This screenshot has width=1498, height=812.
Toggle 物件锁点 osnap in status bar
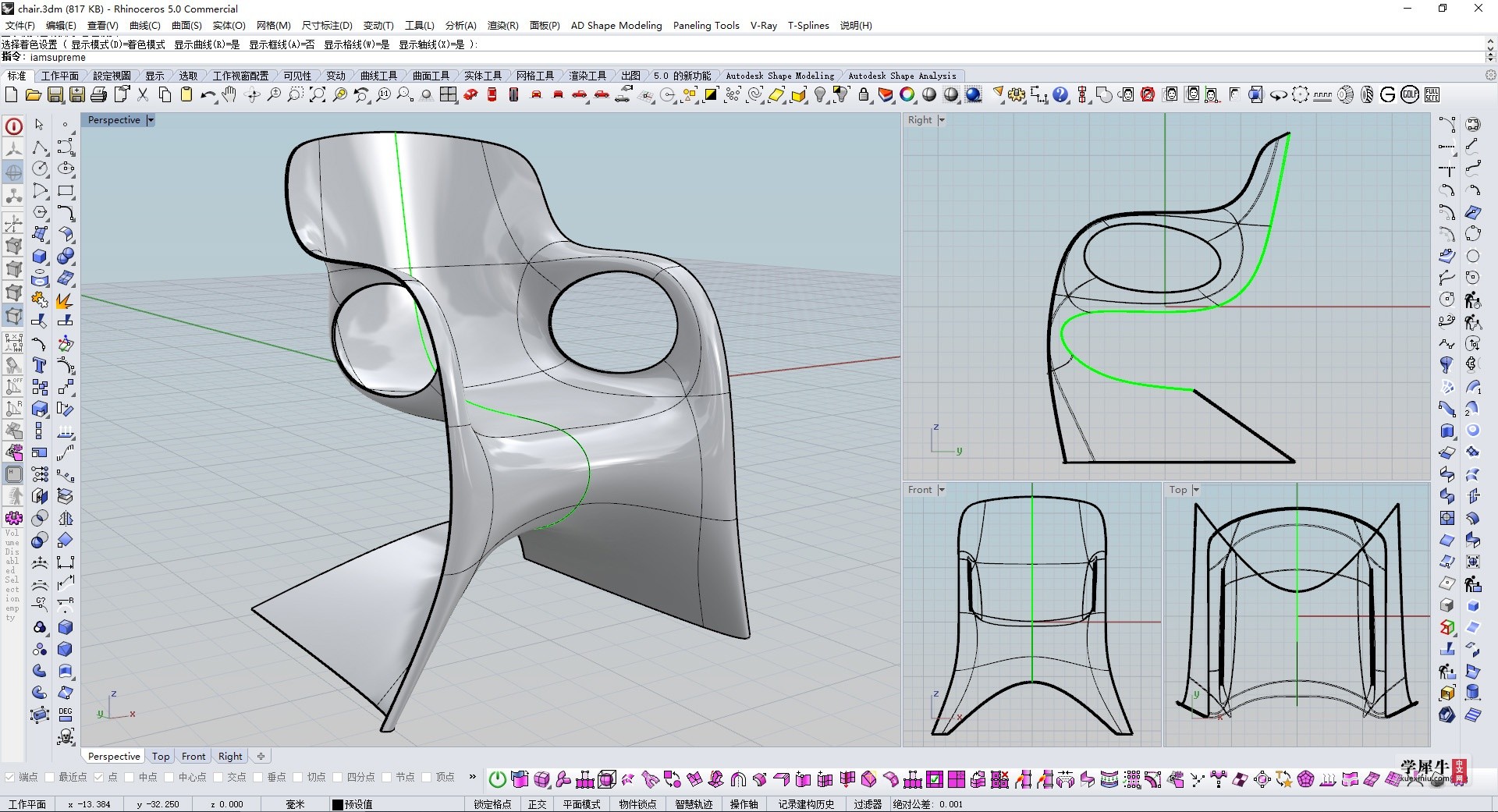[637, 804]
